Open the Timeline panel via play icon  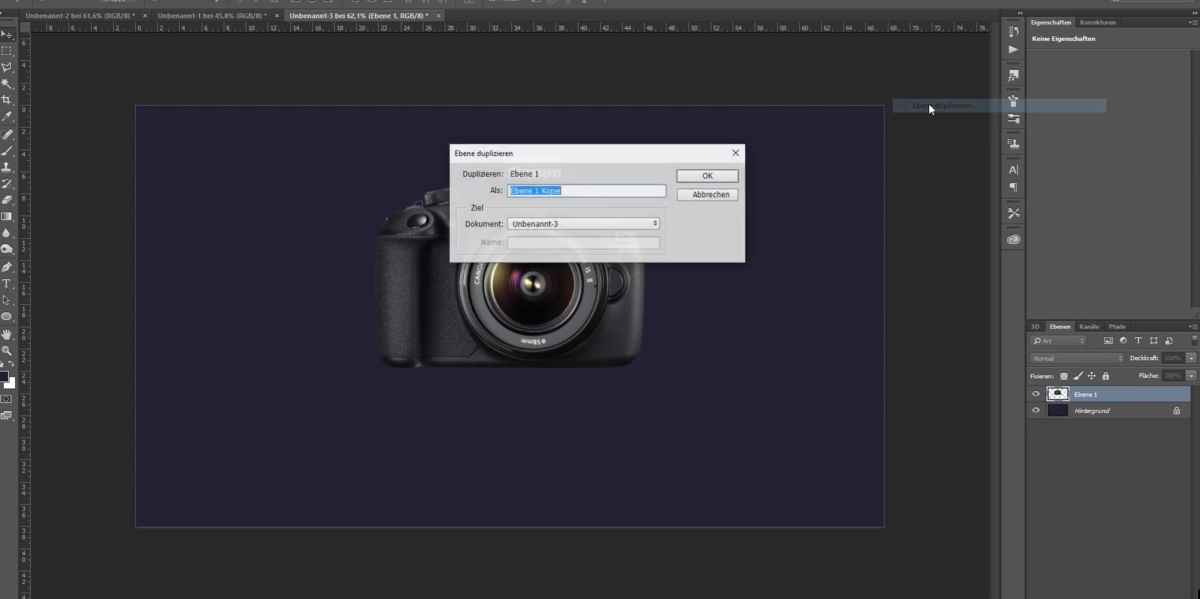1013,47
